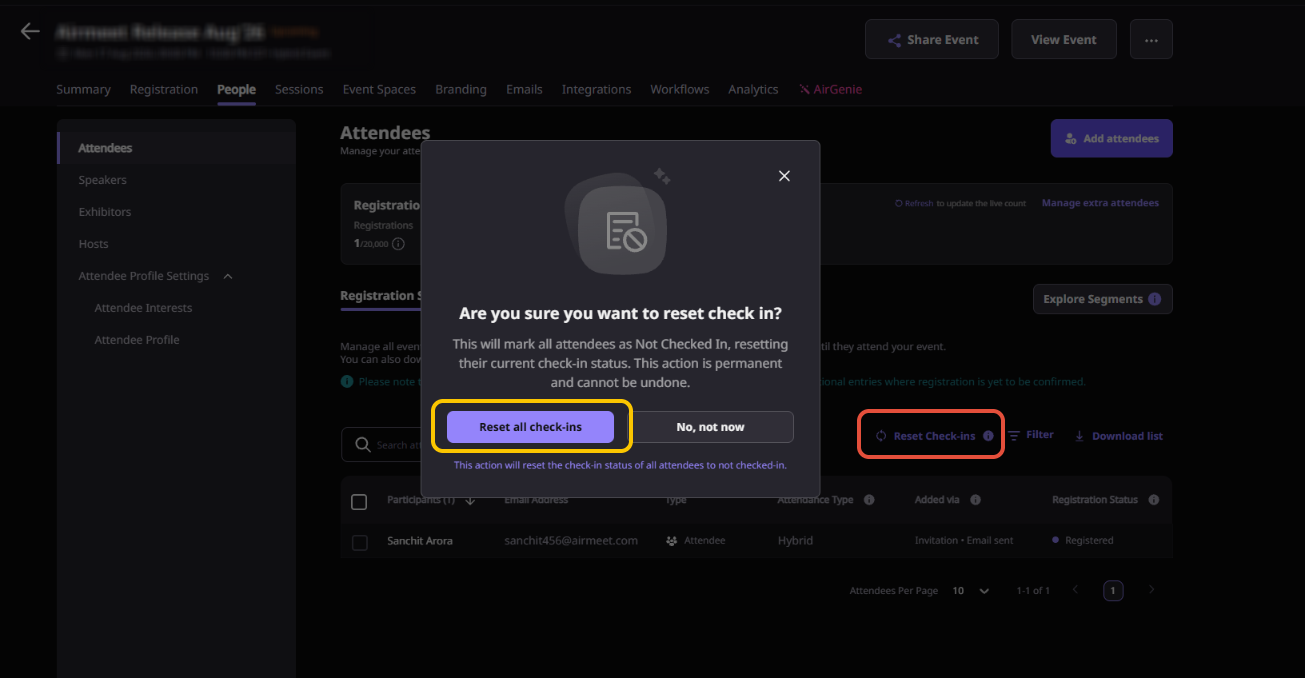
Task: Go back using the left arrow icon
Action: tap(30, 31)
